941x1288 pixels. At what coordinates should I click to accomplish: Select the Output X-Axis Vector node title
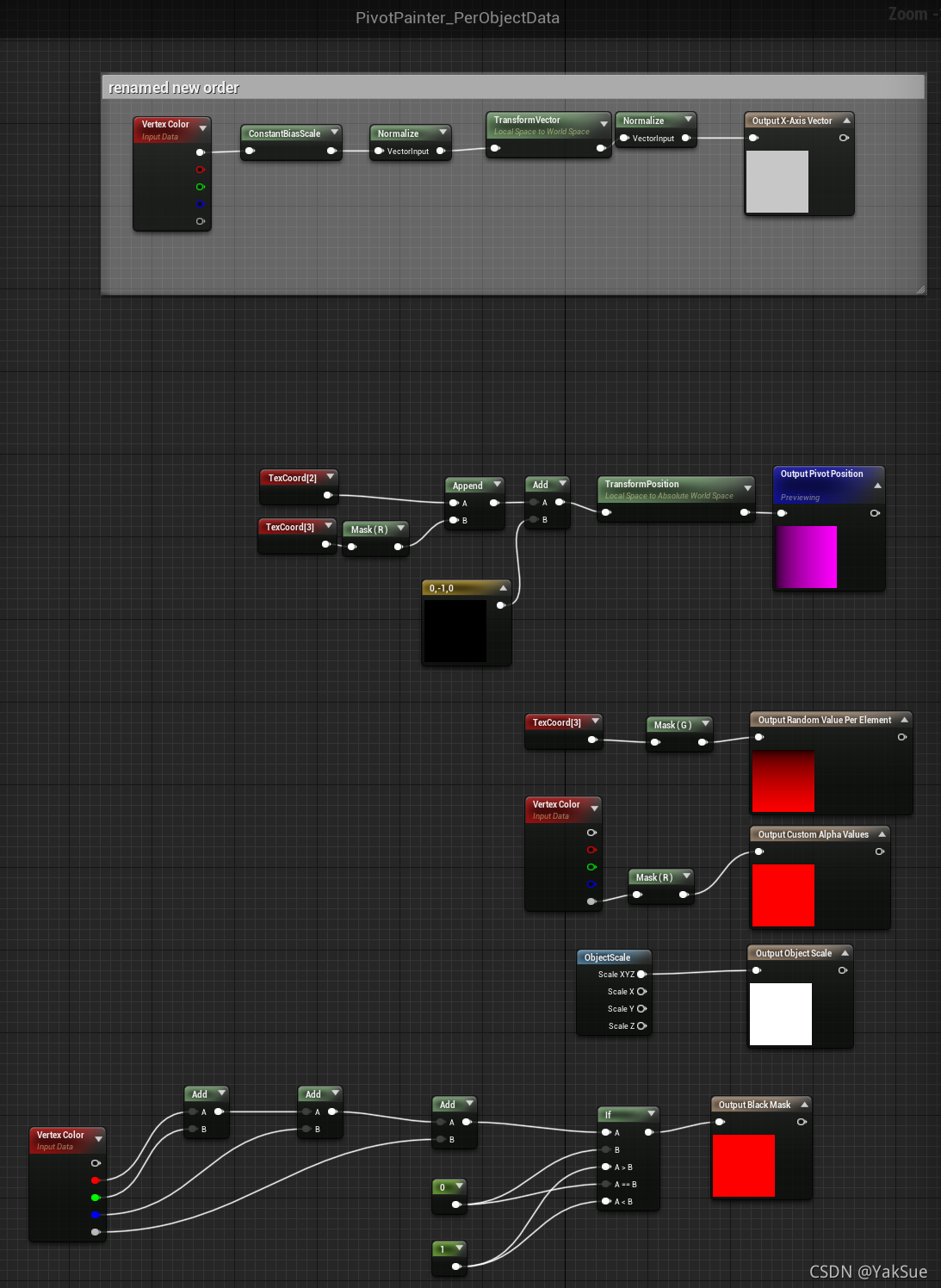[792, 121]
